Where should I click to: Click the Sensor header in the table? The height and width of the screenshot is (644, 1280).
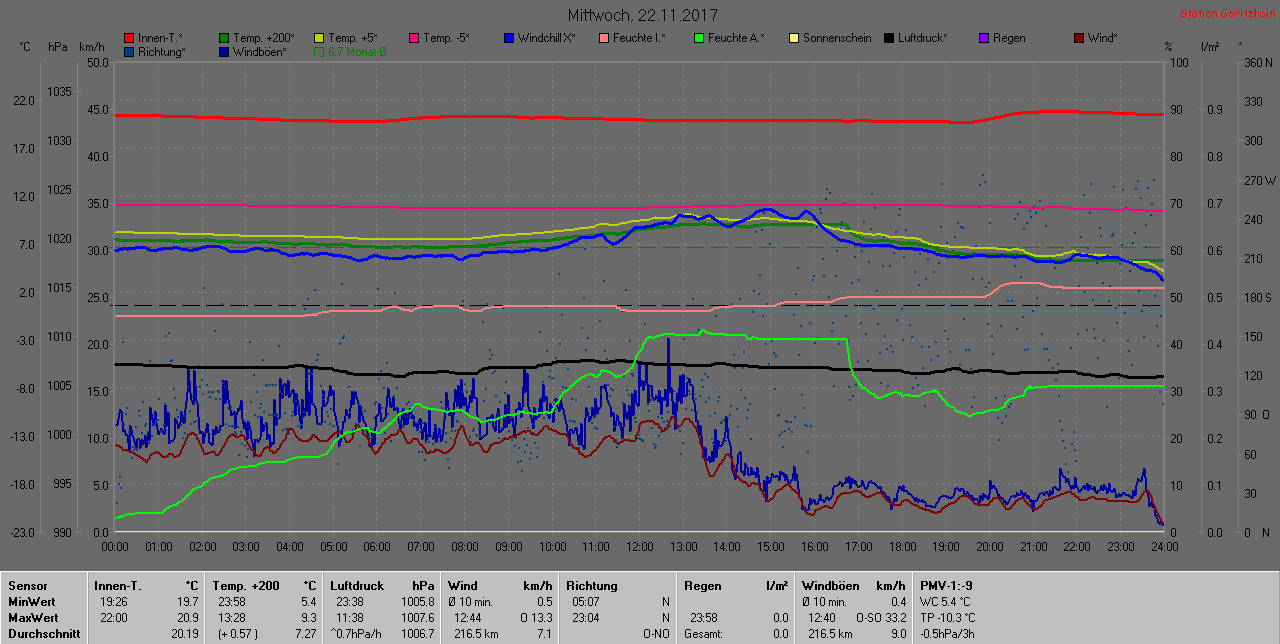click(x=27, y=586)
